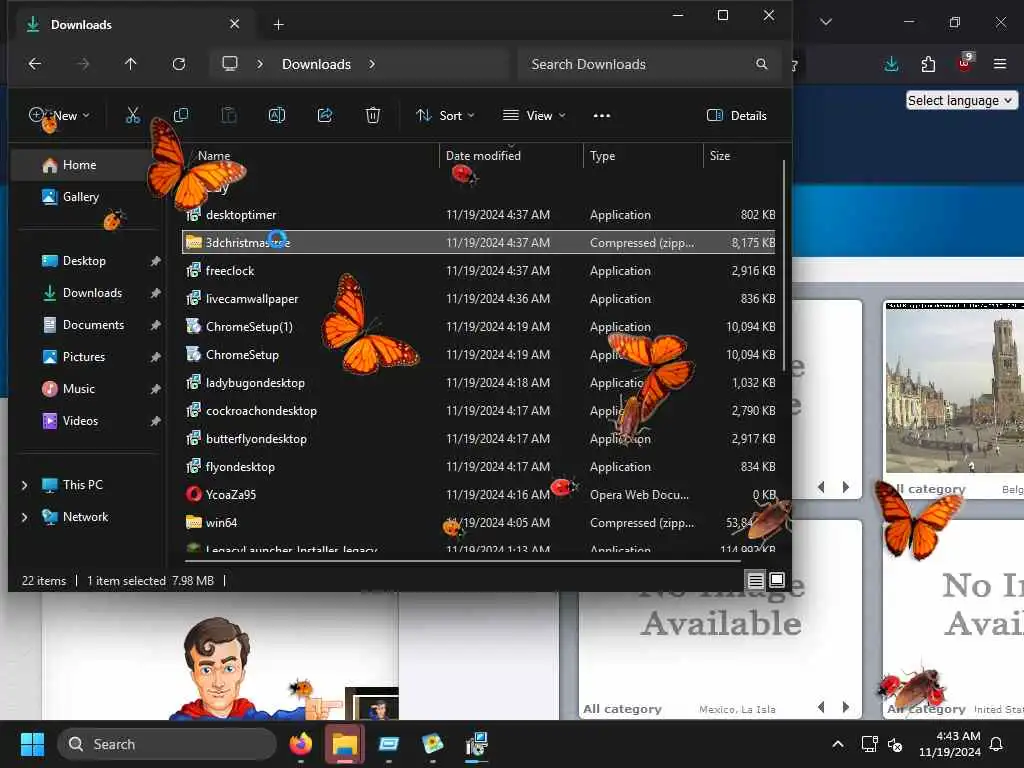Screen dimensions: 1024x768
Task: Open the Firefox list all tabs chevron
Action: coord(826,22)
